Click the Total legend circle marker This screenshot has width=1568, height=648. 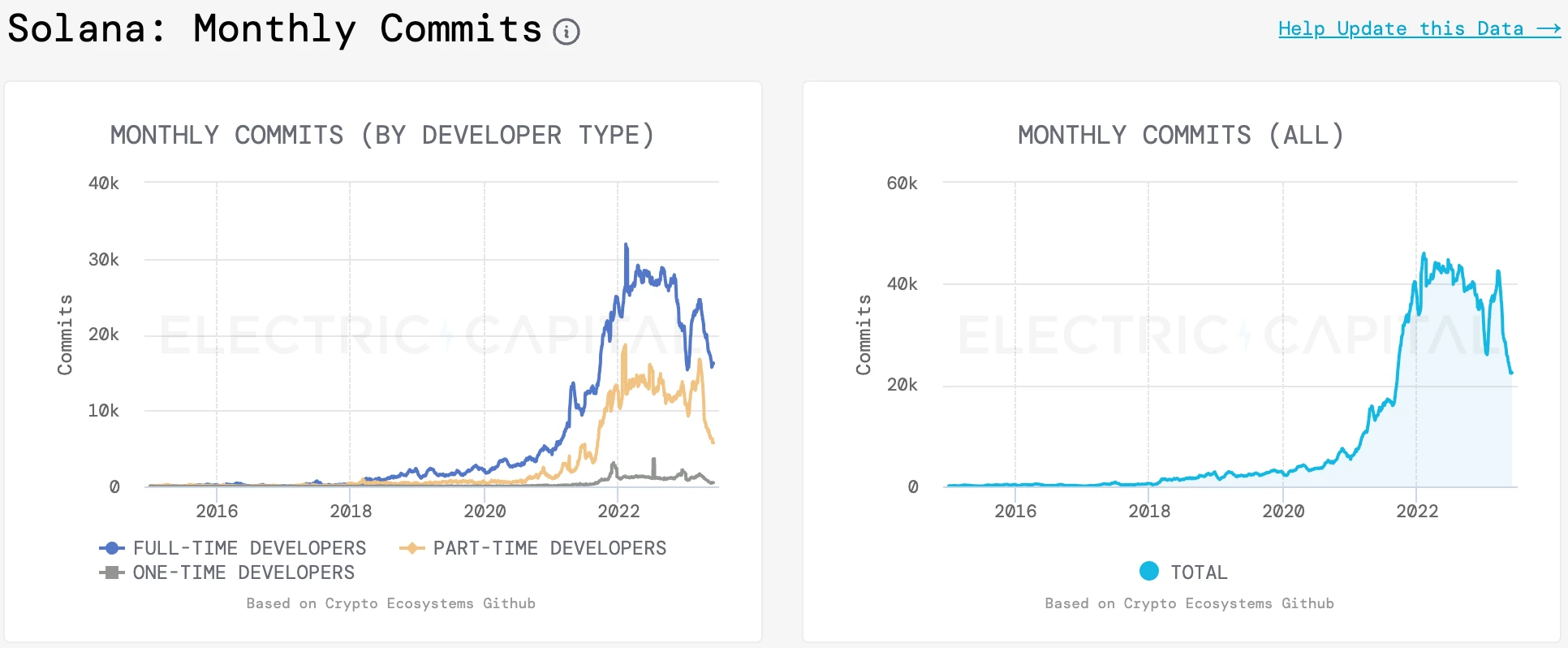(x=1149, y=571)
